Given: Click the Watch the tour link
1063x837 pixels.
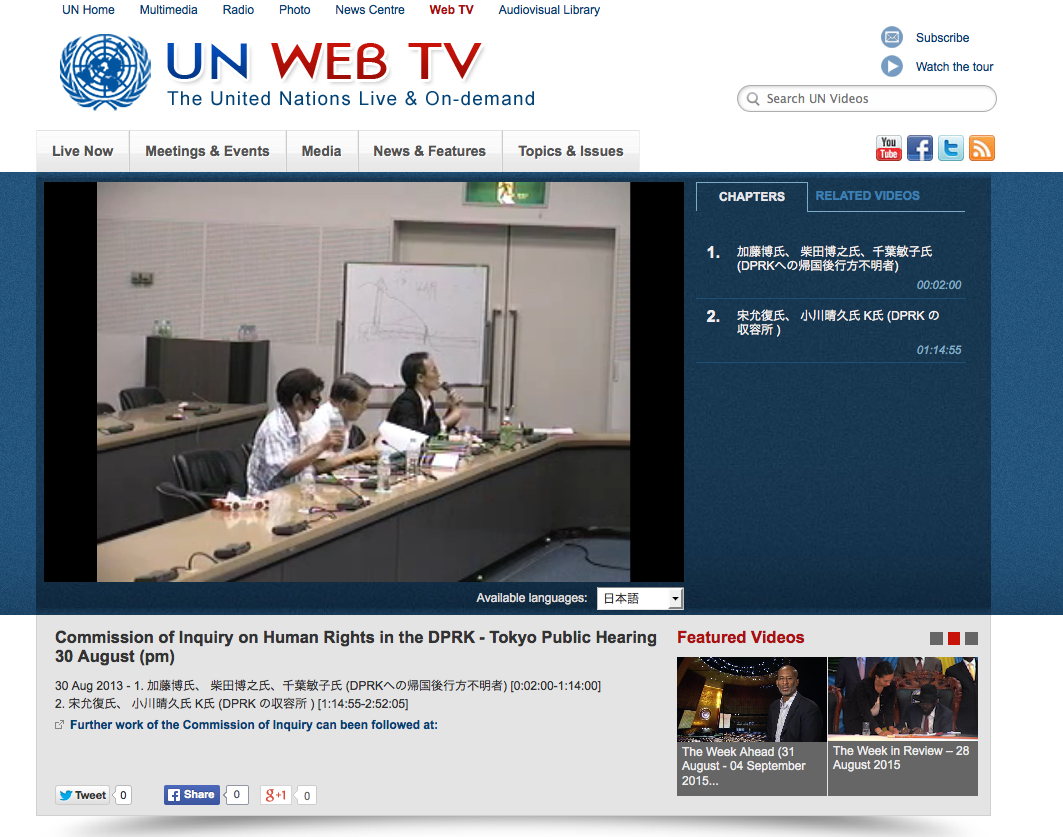Looking at the screenshot, I should click(x=955, y=66).
